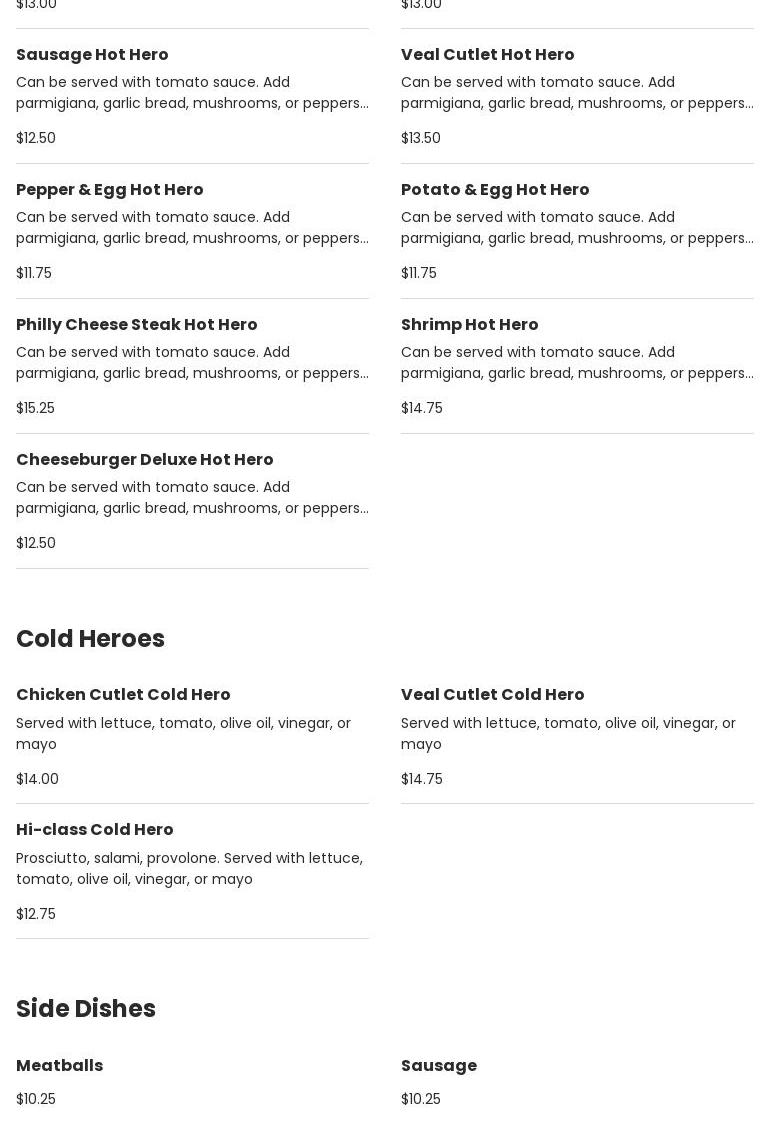Click the Cold Heroes section heading
Viewport: 770px width, 1124px height.
tap(90, 638)
